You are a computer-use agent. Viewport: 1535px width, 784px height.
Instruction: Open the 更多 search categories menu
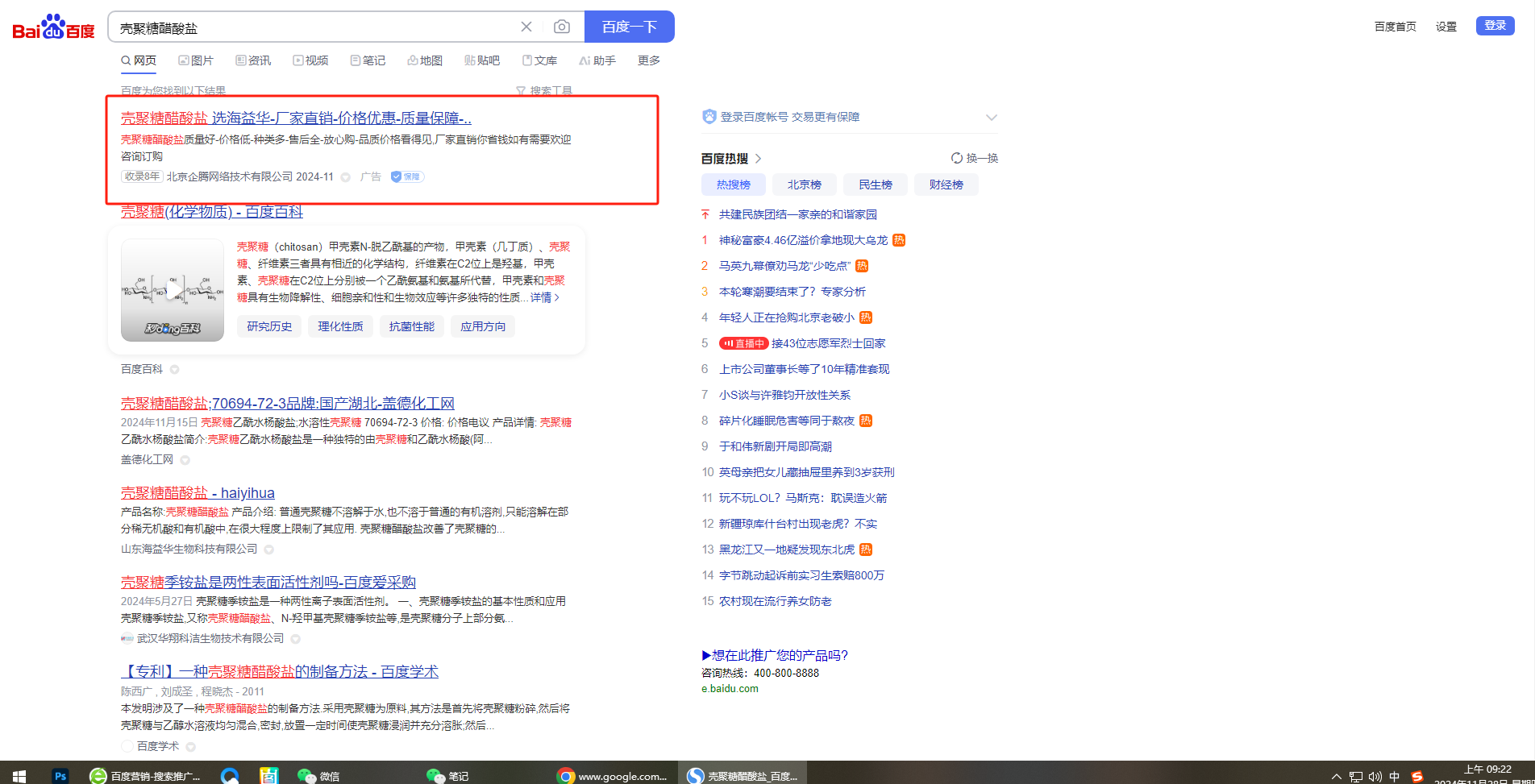(x=648, y=60)
